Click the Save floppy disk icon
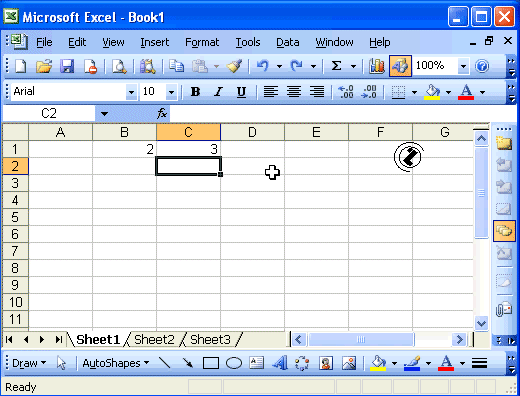Image resolution: width=520 pixels, height=396 pixels. point(67,66)
